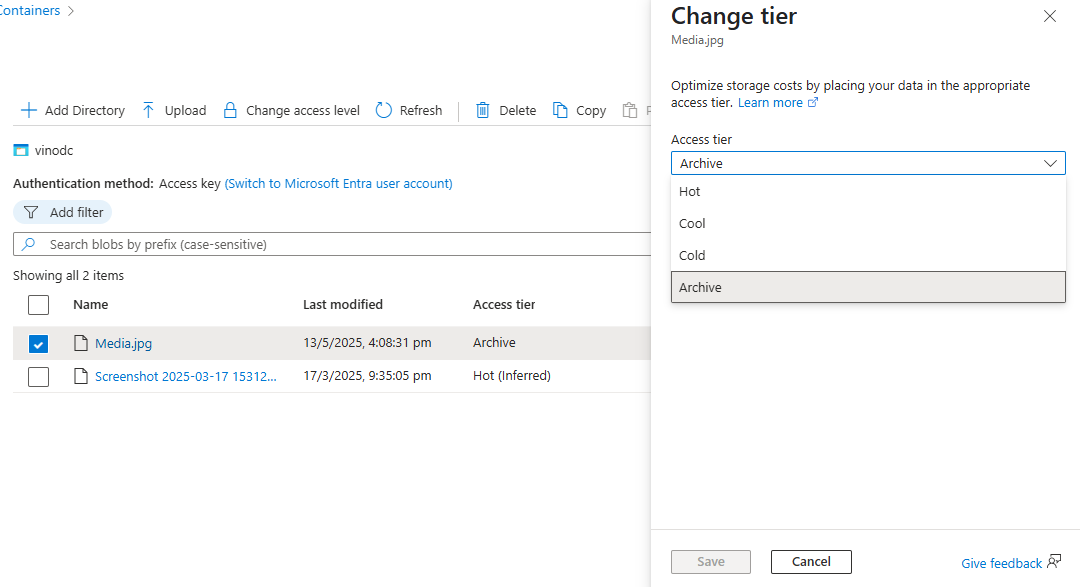
Task: Click the Upload toolbar label
Action: point(185,110)
